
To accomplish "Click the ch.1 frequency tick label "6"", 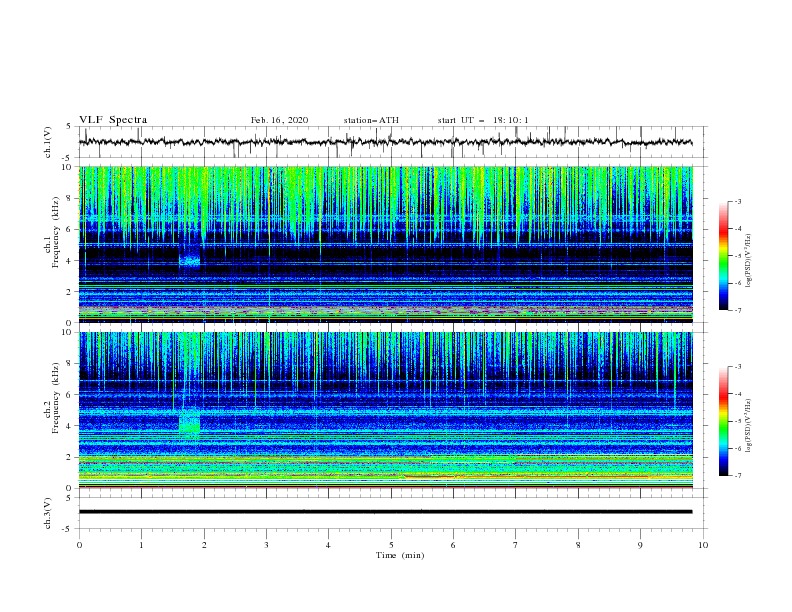I will (x=70, y=229).
